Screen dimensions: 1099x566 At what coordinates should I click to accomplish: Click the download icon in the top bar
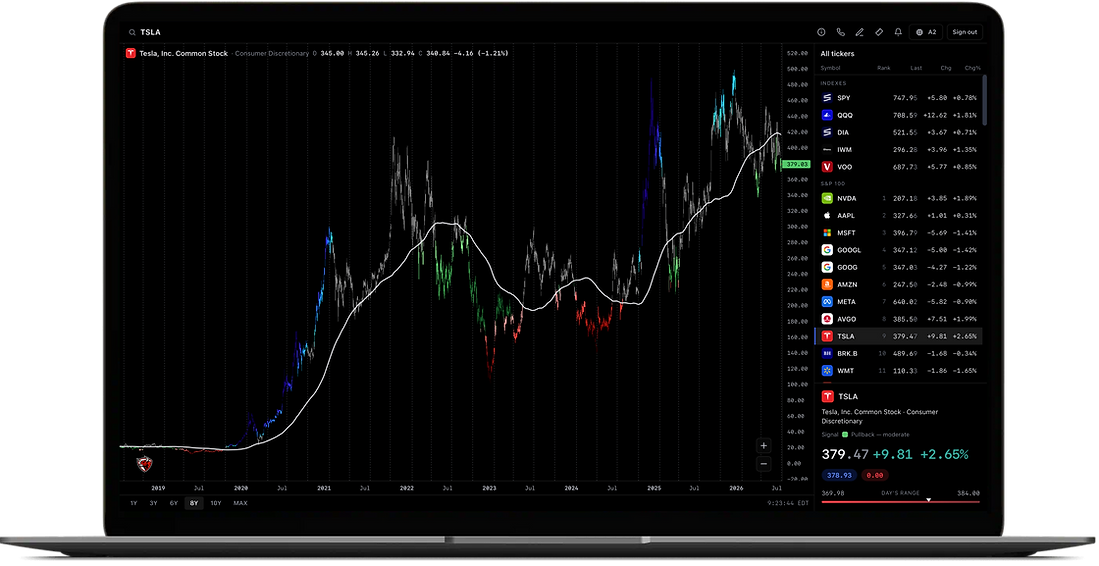(x=821, y=32)
